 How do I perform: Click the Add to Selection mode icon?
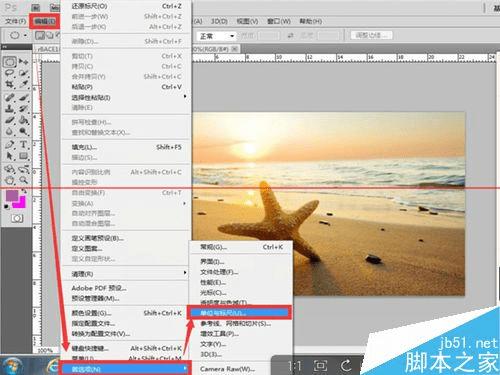49,35
